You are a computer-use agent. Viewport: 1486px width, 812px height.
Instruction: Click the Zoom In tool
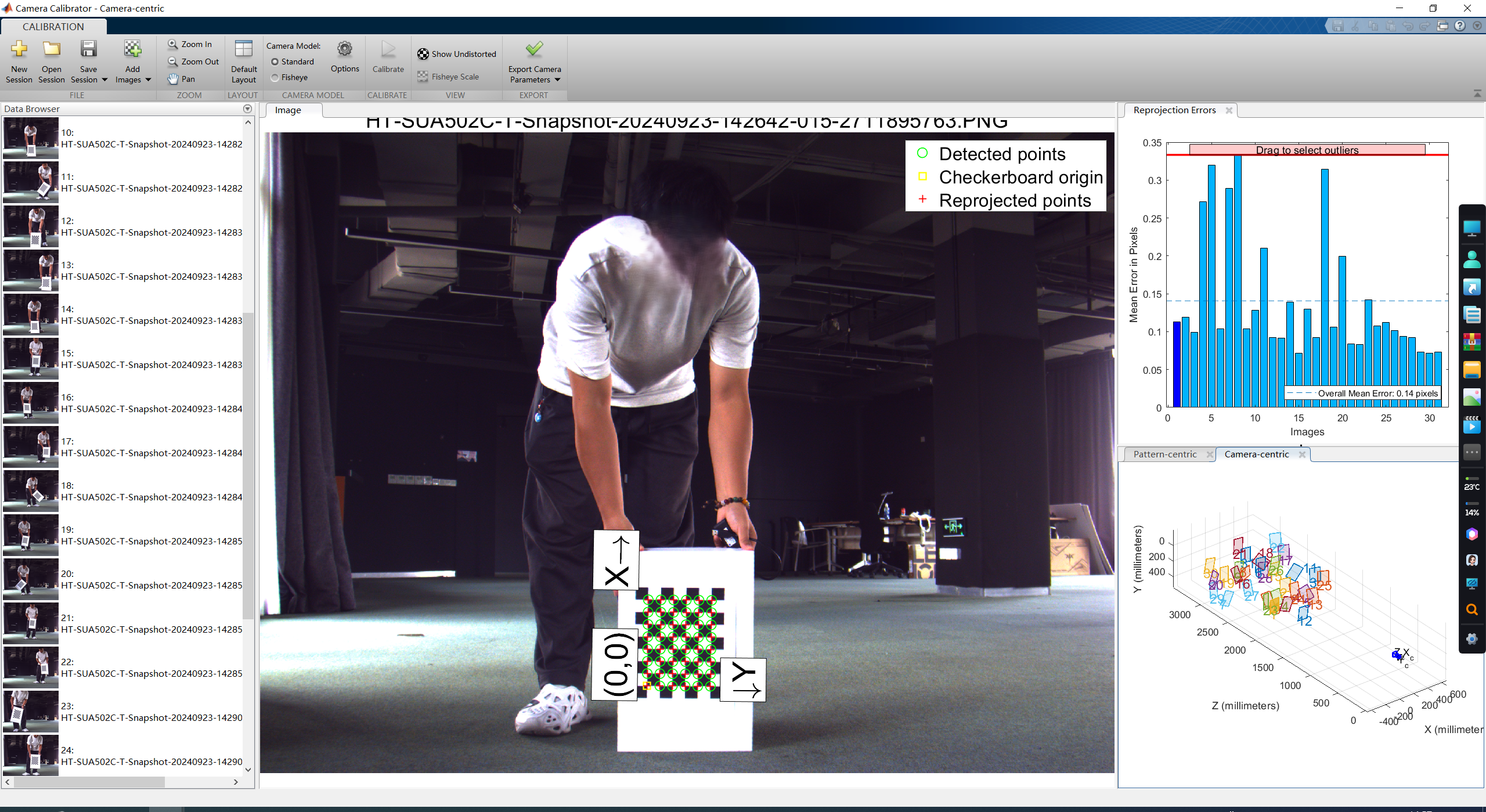(x=190, y=44)
